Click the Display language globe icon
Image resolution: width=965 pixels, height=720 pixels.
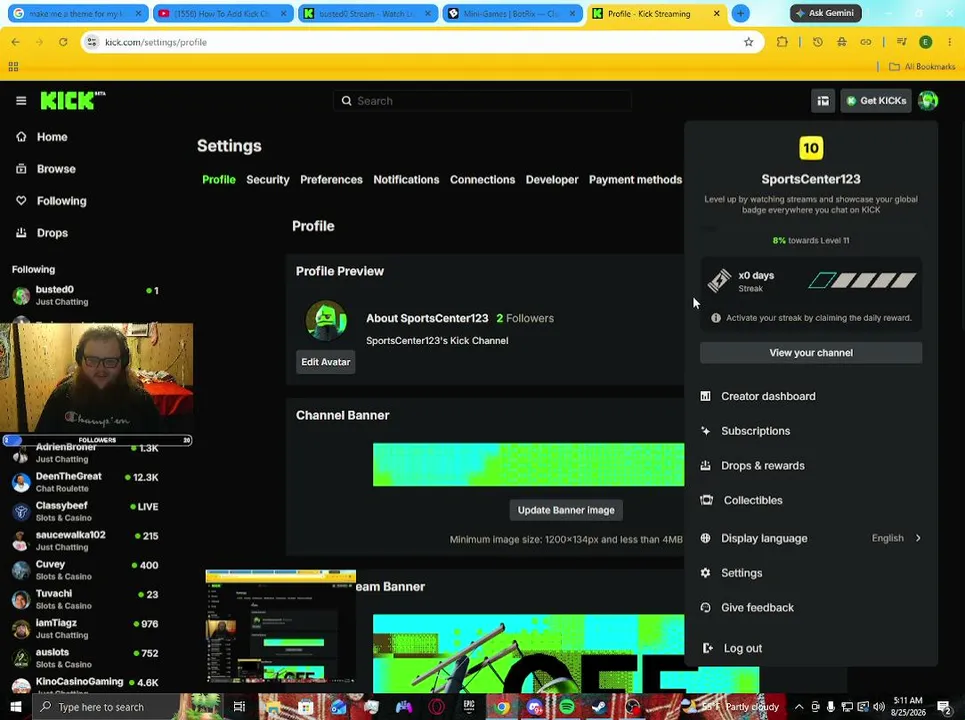coord(705,538)
